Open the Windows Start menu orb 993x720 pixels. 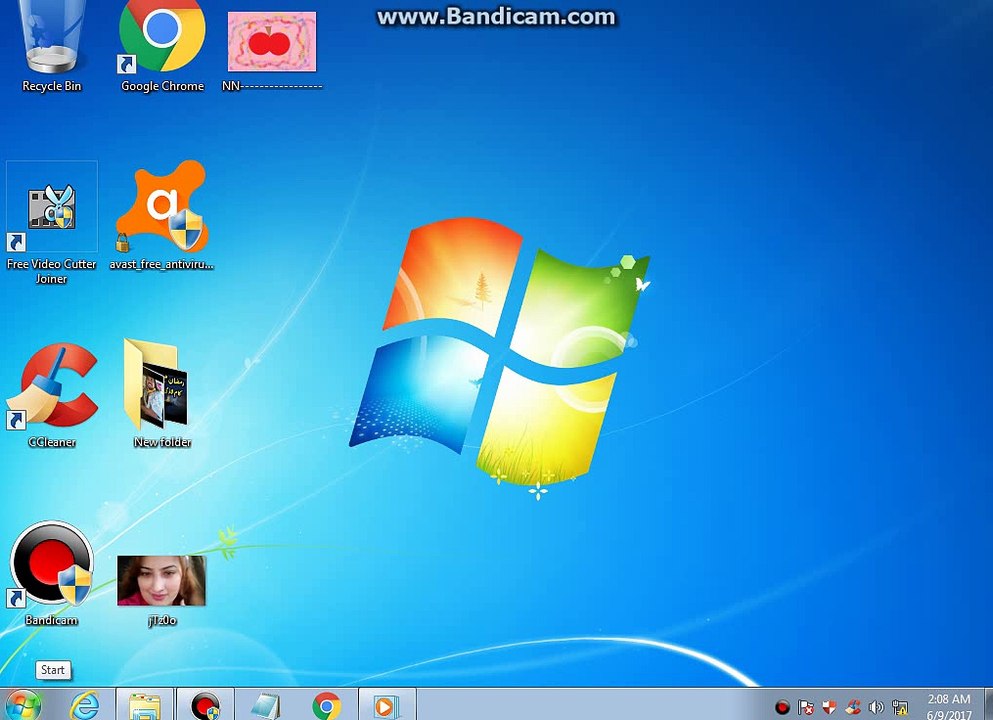[23, 705]
